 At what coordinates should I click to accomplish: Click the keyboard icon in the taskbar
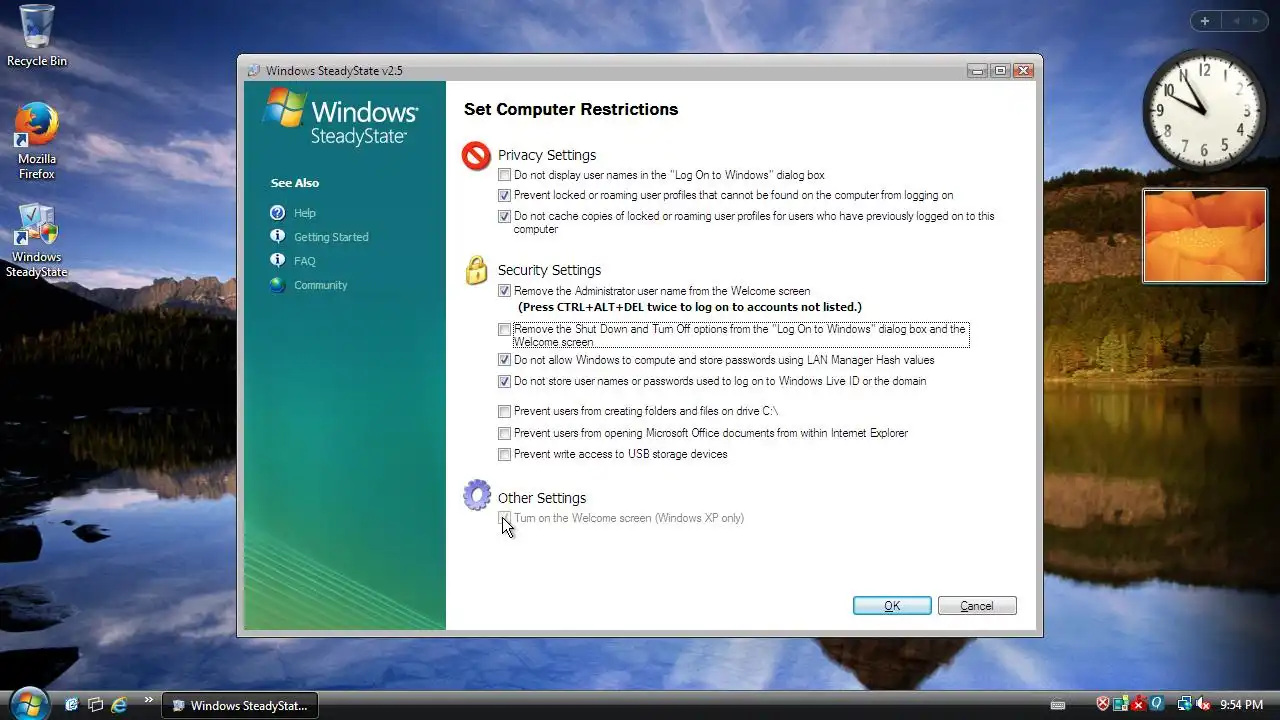(x=1058, y=705)
